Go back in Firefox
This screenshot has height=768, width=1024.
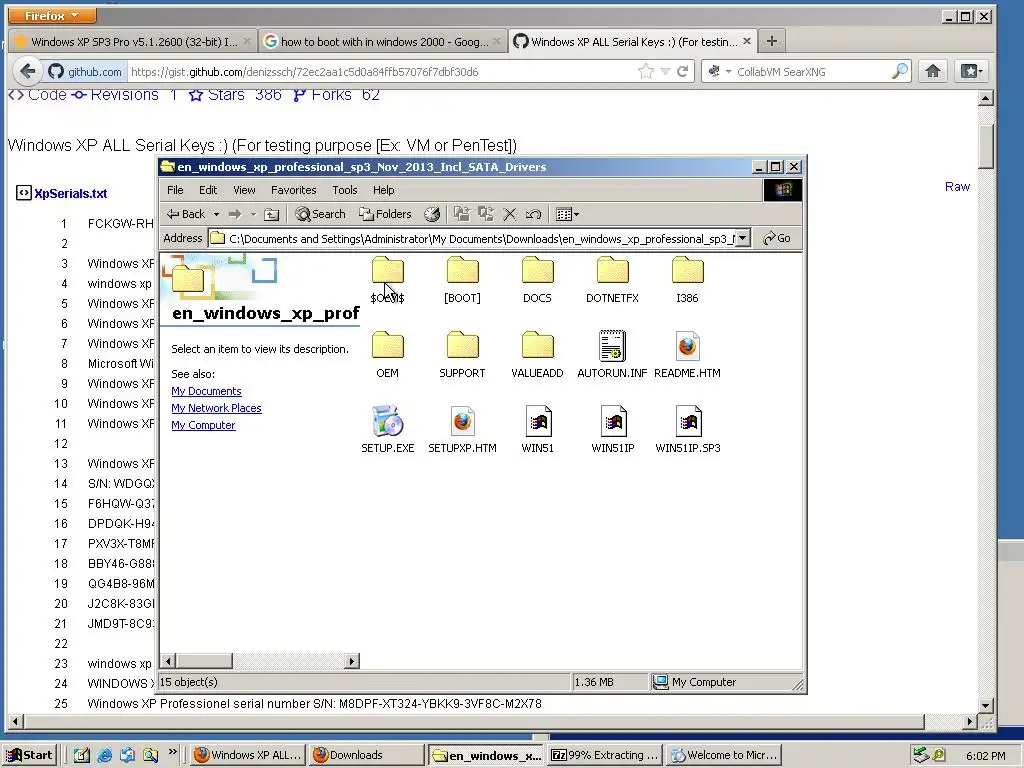tap(27, 72)
